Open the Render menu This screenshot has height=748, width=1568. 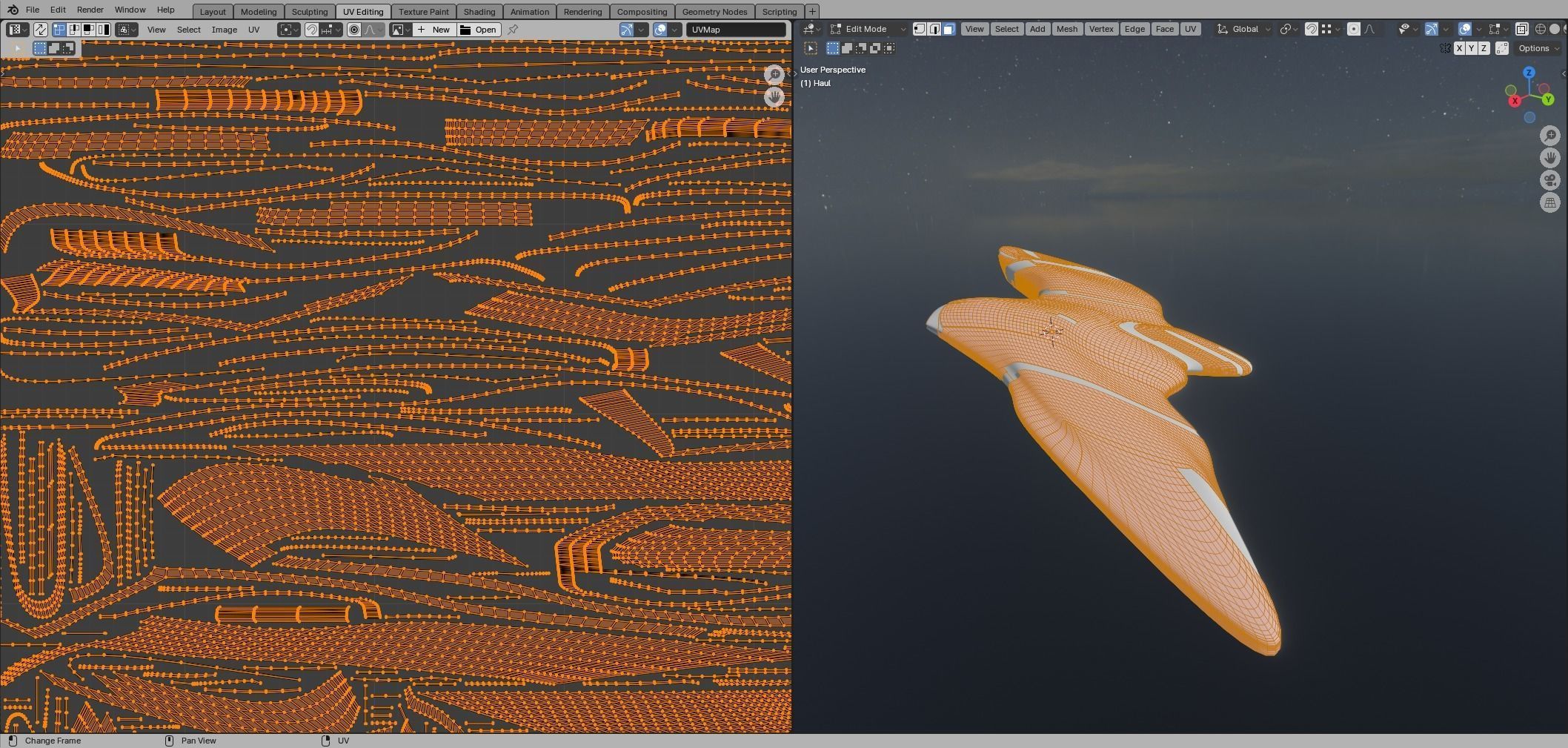[x=90, y=10]
